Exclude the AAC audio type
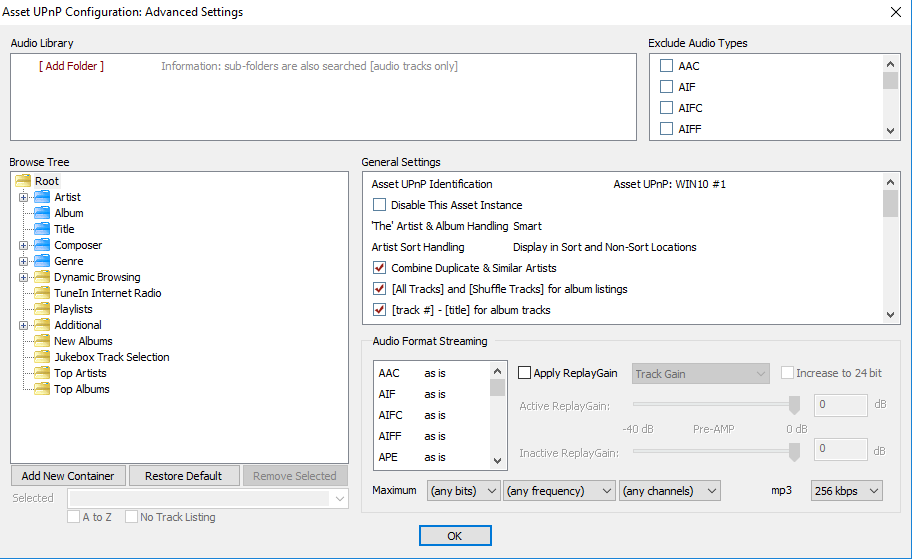 click(x=666, y=66)
